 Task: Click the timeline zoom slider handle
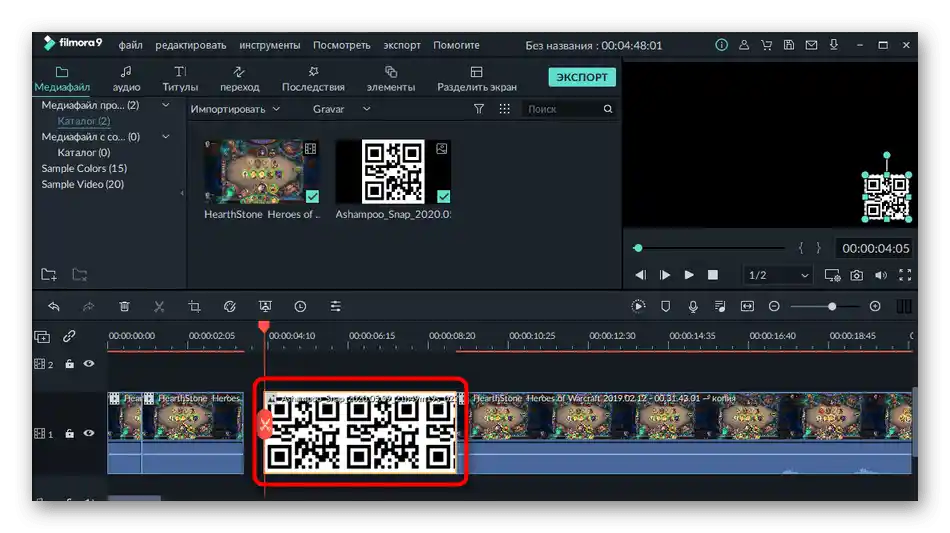(832, 306)
